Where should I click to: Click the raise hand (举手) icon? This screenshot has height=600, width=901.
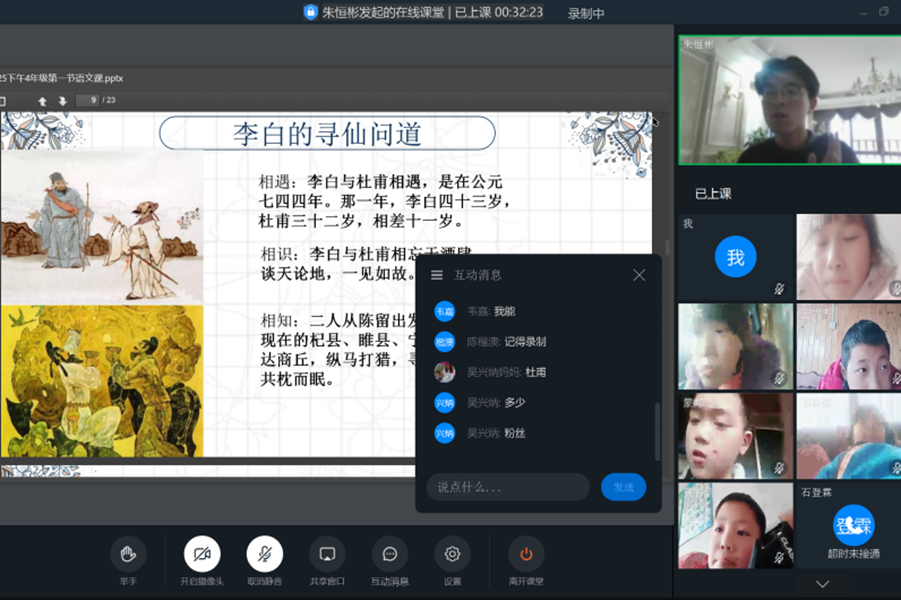[128, 554]
